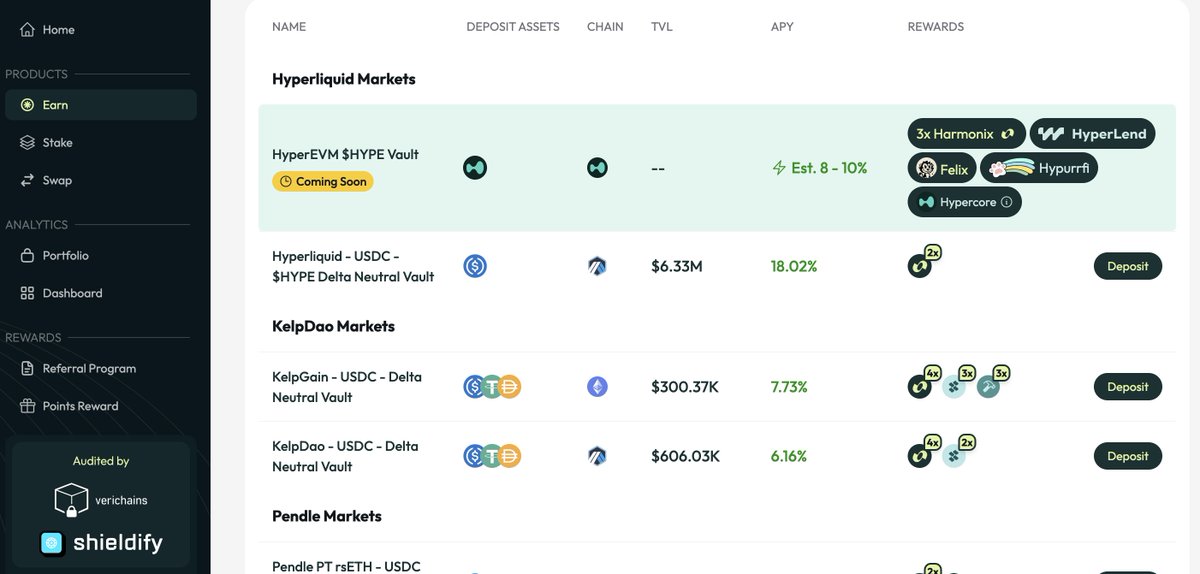View the Portfolio analytics page
1200x574 pixels.
55,256
